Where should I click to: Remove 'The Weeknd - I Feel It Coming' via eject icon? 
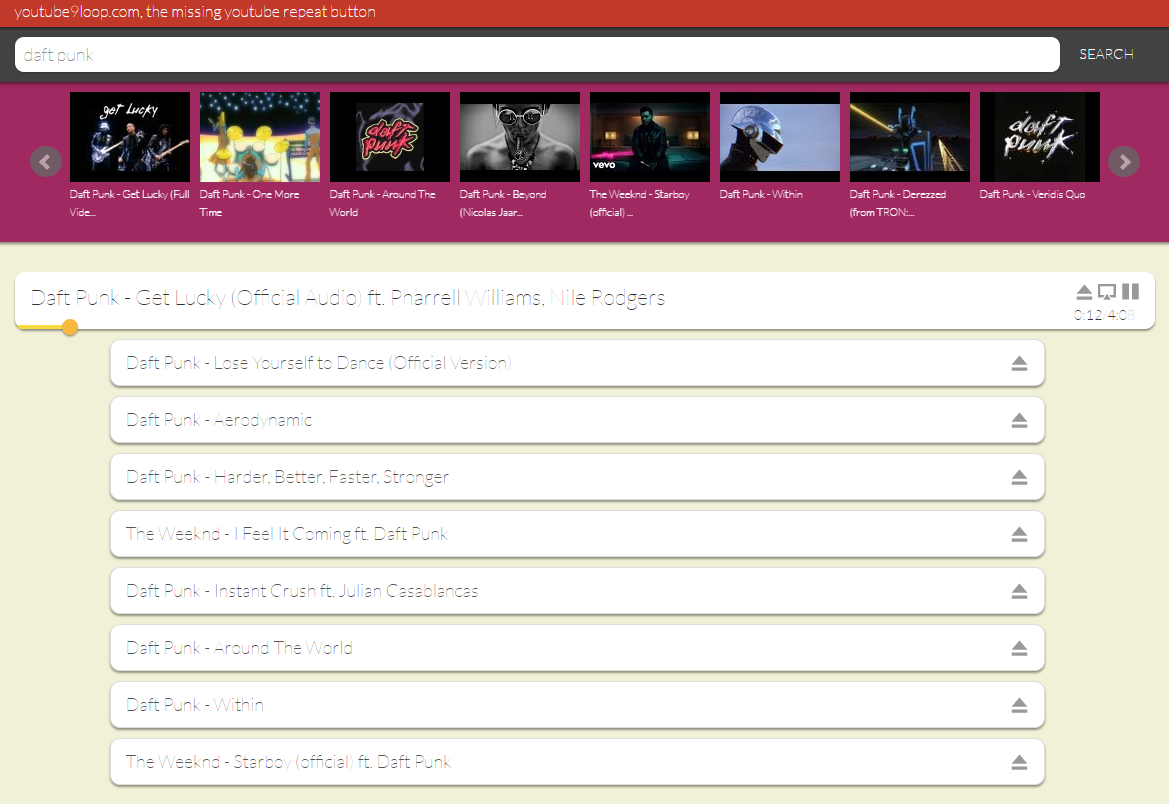point(1020,534)
